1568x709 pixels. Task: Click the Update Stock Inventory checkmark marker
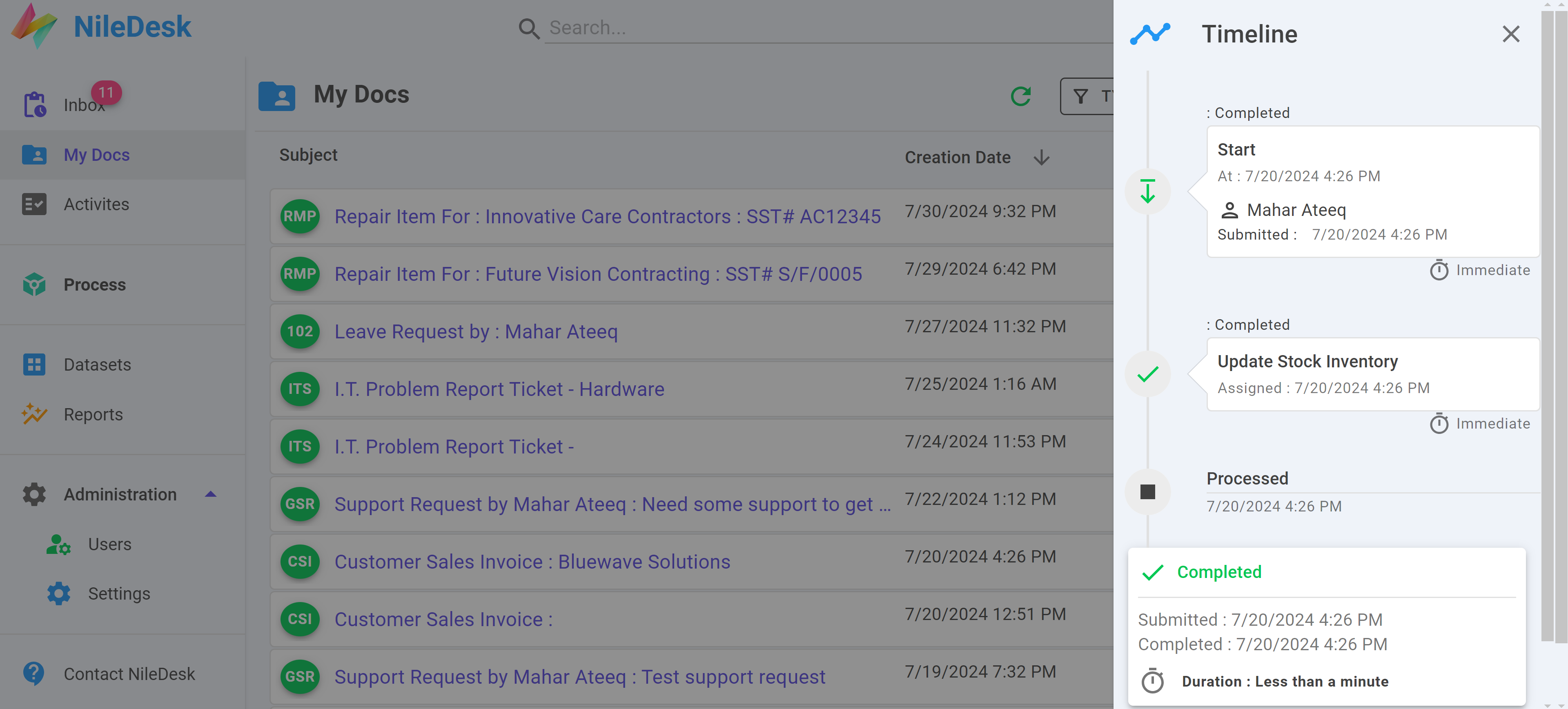pyautogui.click(x=1147, y=374)
